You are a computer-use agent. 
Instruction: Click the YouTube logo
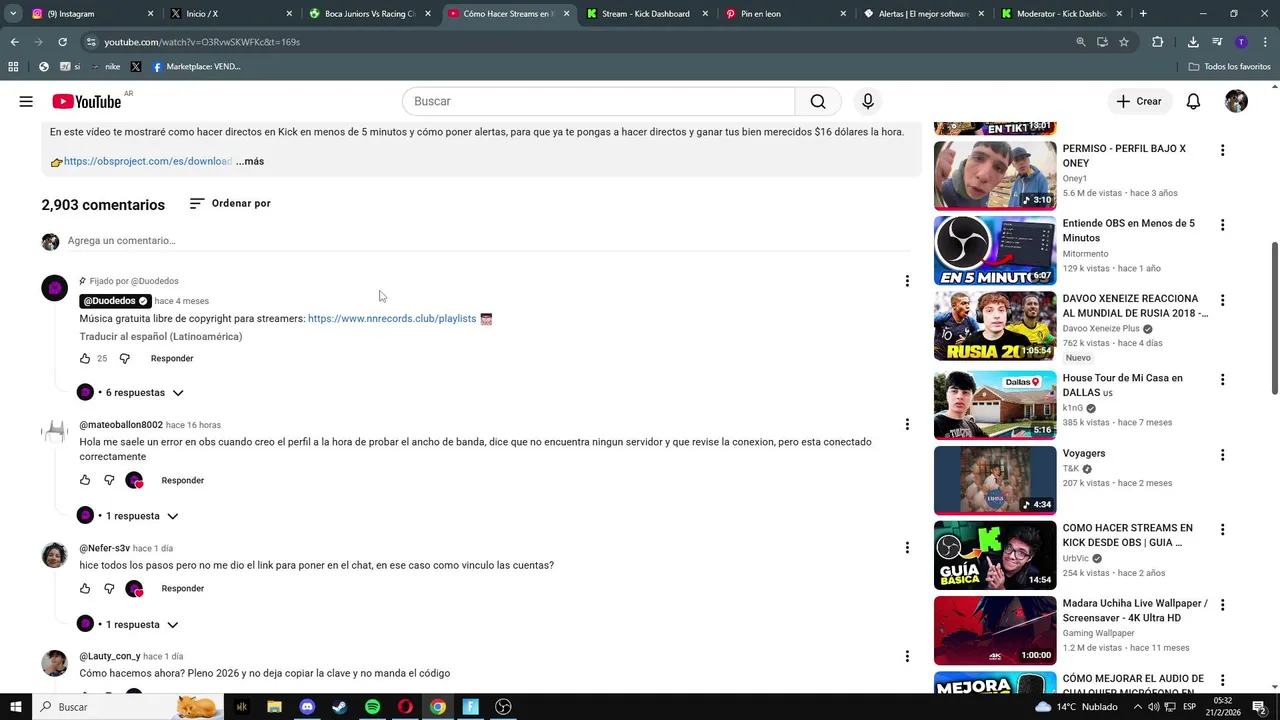click(x=87, y=101)
